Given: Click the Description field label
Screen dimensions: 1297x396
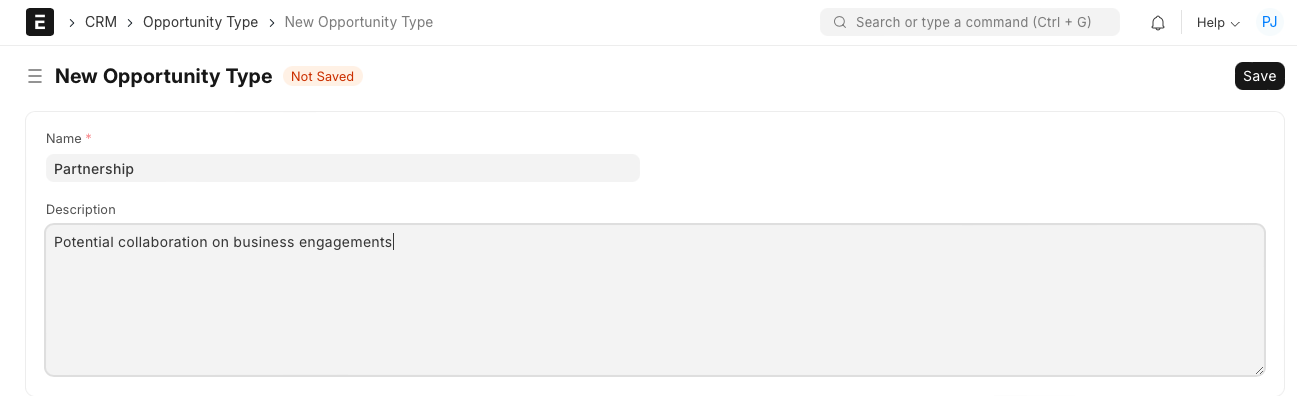Looking at the screenshot, I should pos(81,210).
